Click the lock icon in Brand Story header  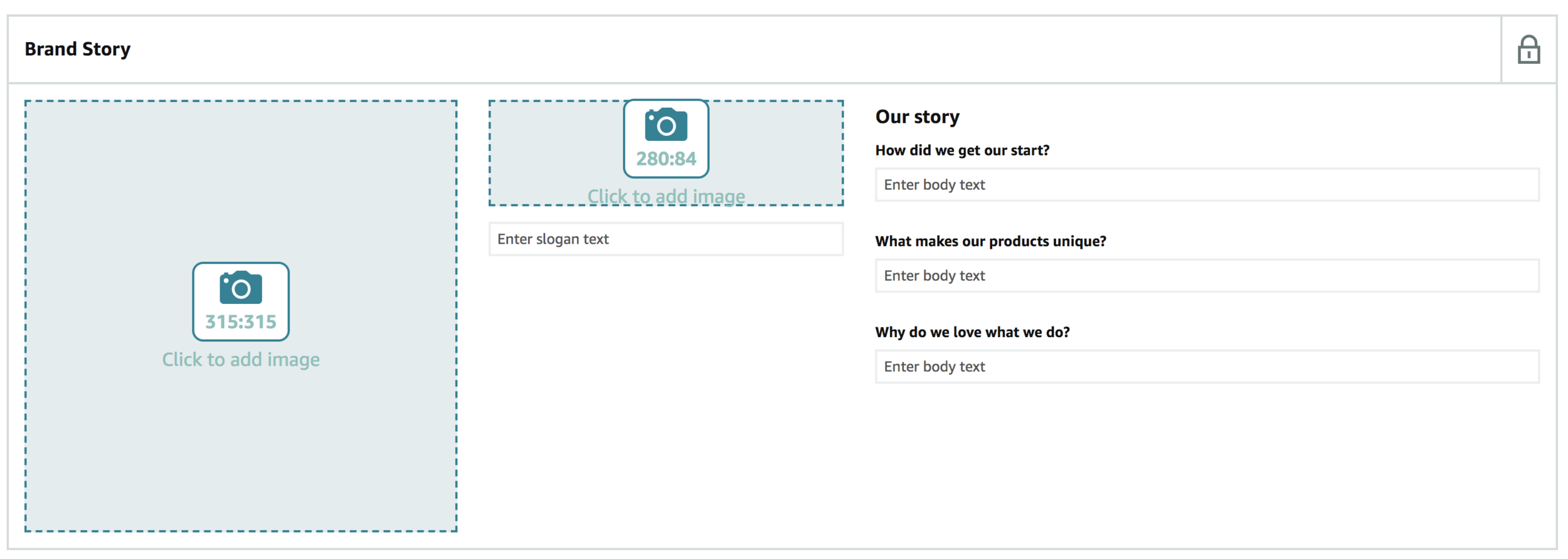click(1528, 50)
